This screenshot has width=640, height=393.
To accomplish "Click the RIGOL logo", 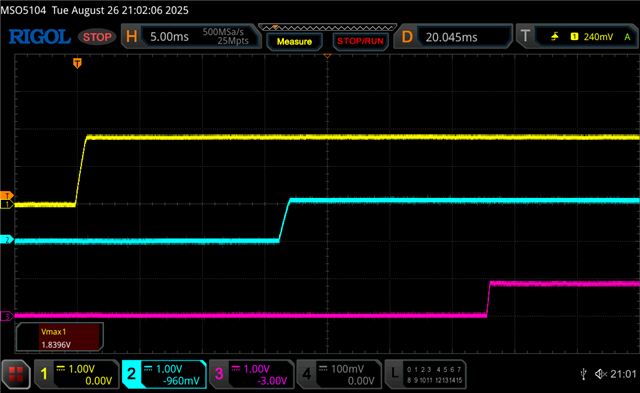I will pyautogui.click(x=40, y=37).
